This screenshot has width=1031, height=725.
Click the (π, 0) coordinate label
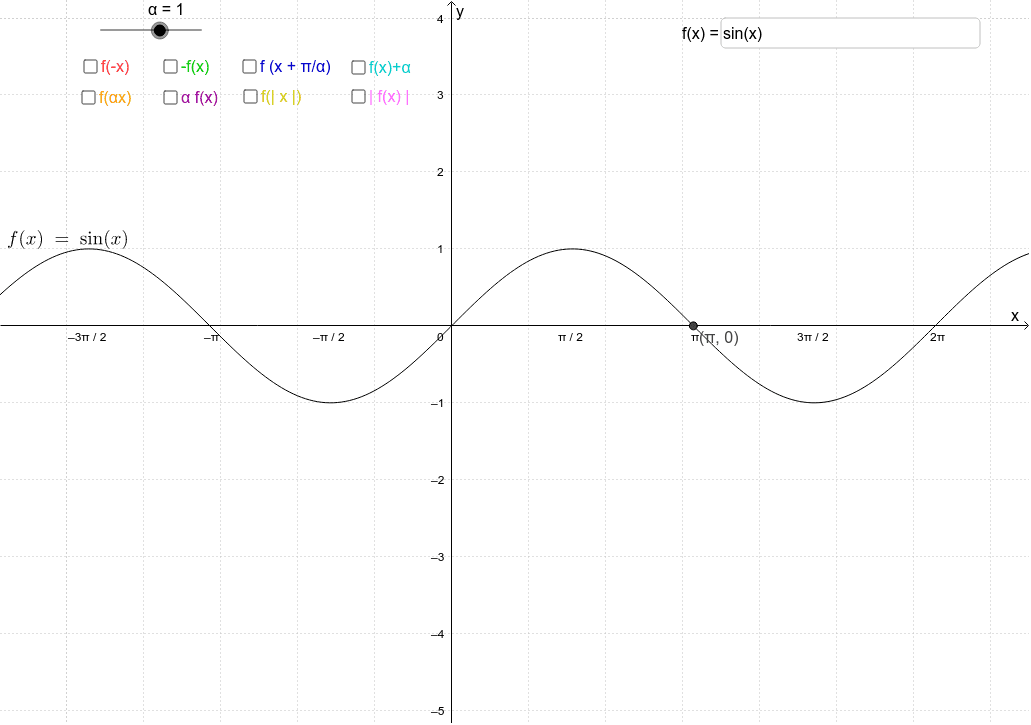click(x=719, y=338)
